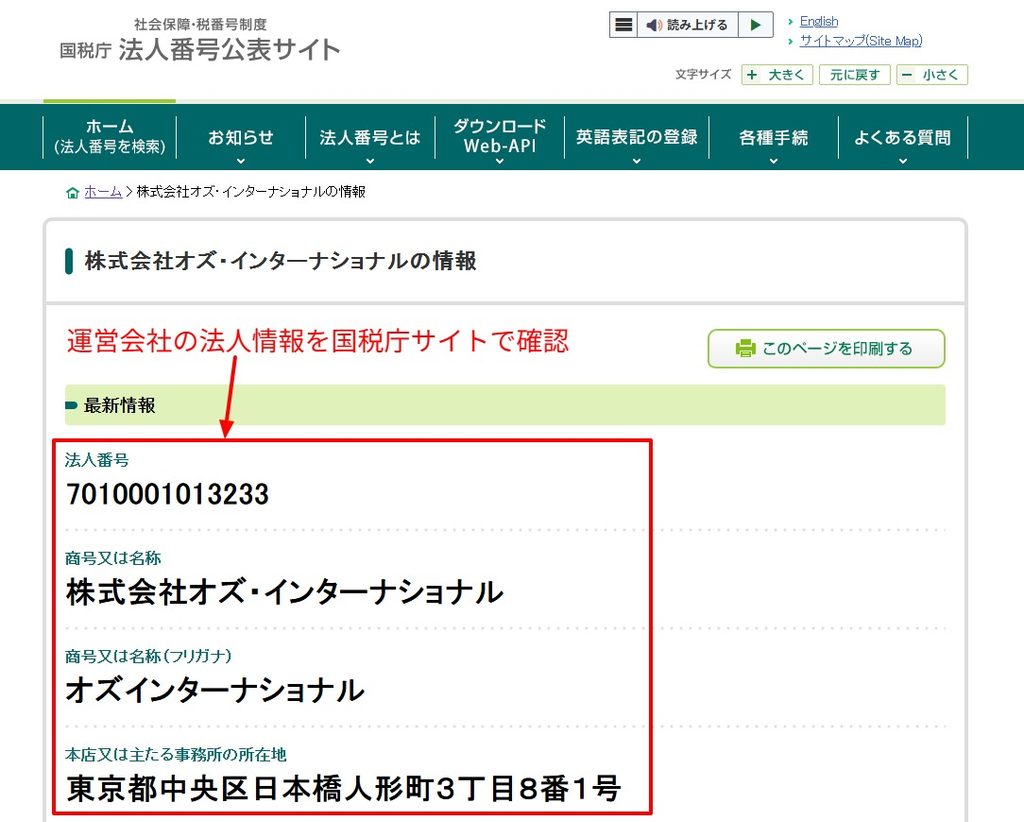Viewport: 1024px width, 822px height.
Task: Open the ダウンロード Web-API menu
Action: pyautogui.click(x=500, y=136)
